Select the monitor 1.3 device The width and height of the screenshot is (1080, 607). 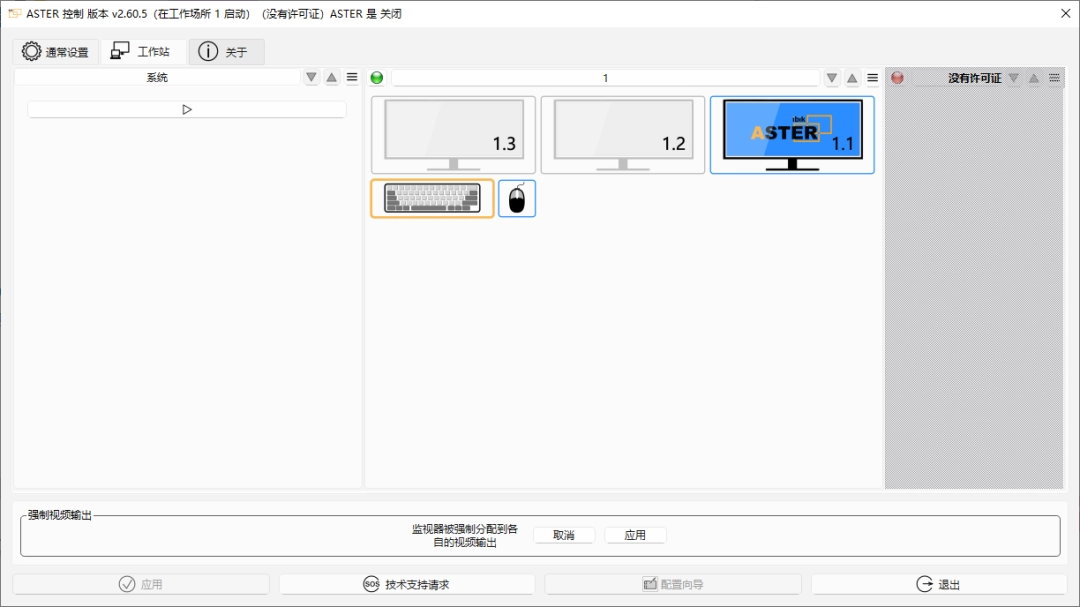pos(453,135)
